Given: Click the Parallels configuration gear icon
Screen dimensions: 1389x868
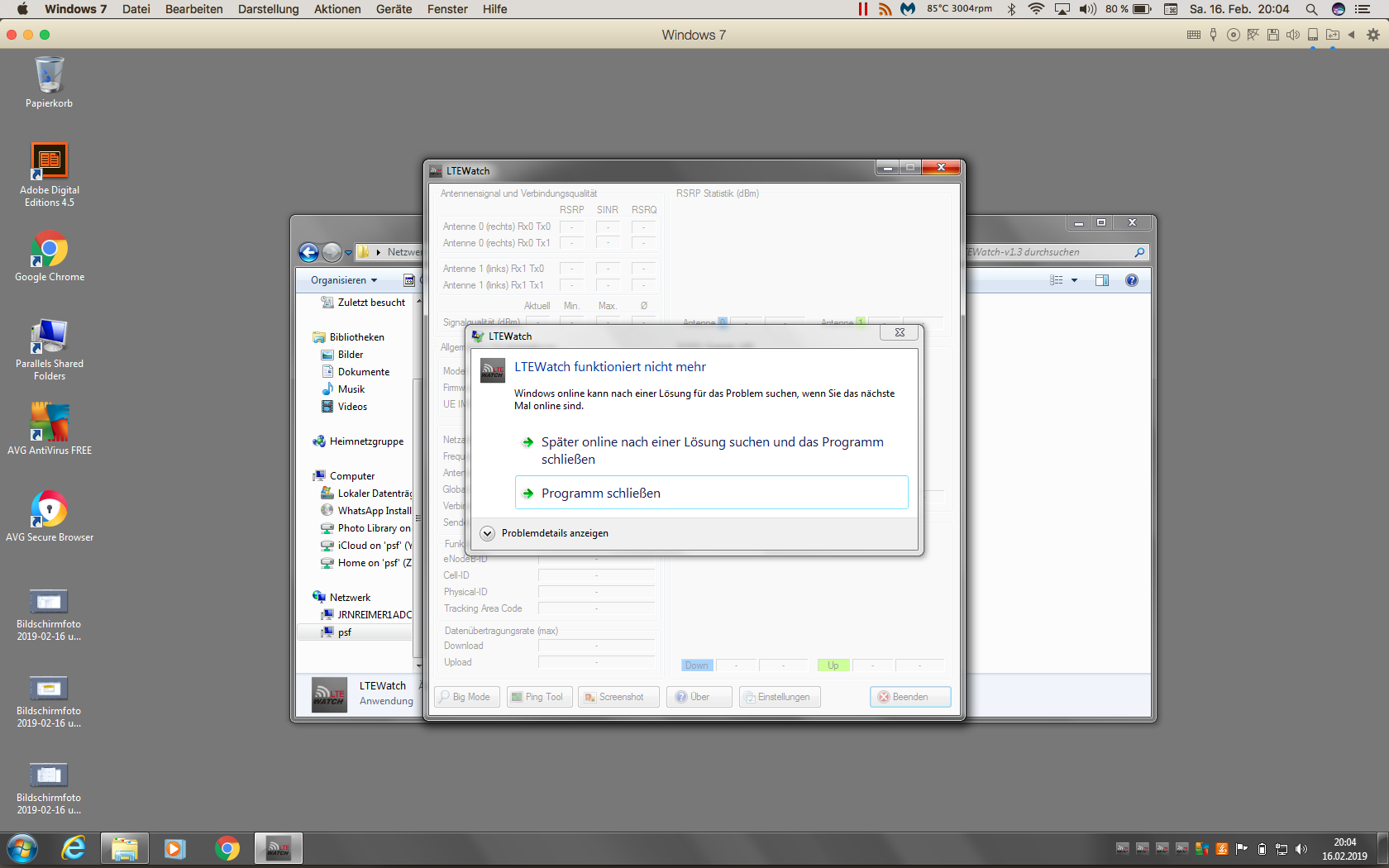Looking at the screenshot, I should pyautogui.click(x=1373, y=35).
